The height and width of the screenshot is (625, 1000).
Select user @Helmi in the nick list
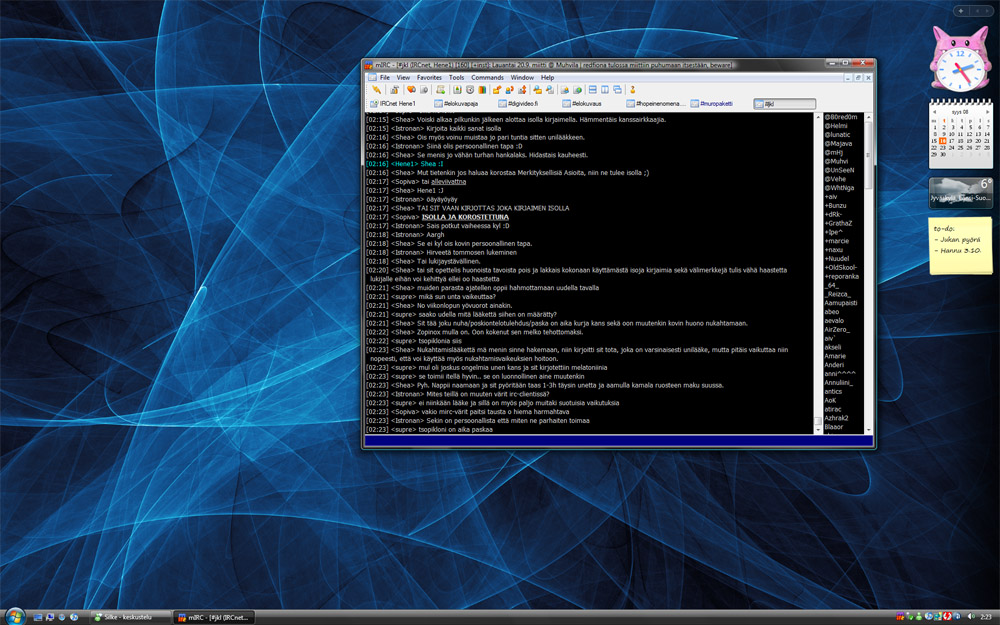[x=836, y=126]
